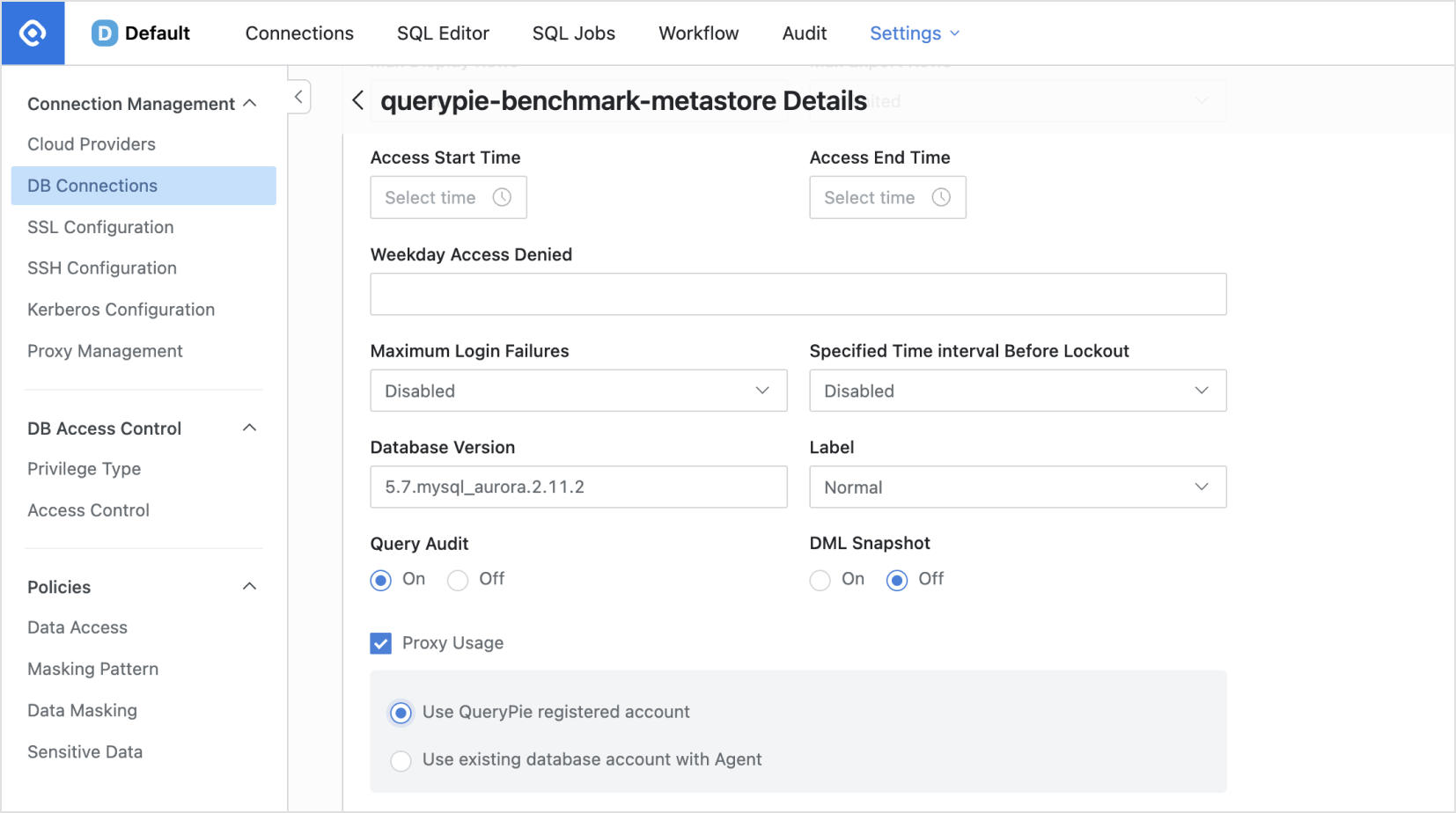Screen dimensions: 1456x813
Task: Open Proxy Management
Action: tap(105, 351)
